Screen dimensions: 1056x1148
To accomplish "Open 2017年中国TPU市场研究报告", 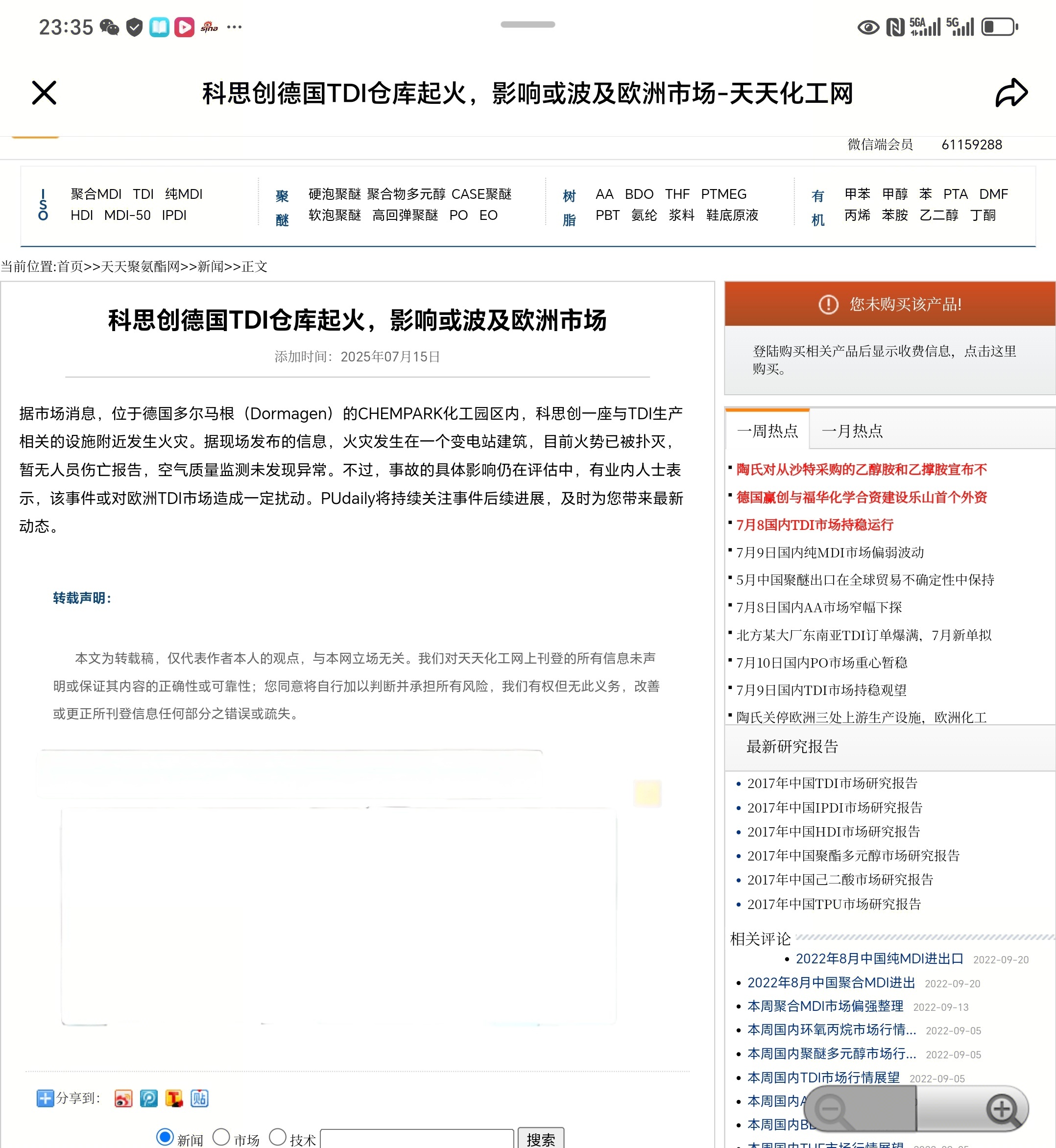I will (834, 905).
